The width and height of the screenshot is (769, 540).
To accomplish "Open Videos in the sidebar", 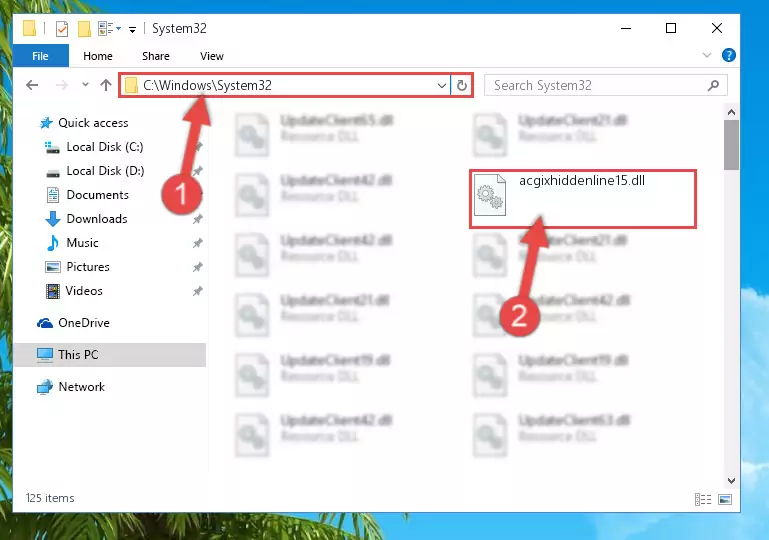I will [x=84, y=291].
